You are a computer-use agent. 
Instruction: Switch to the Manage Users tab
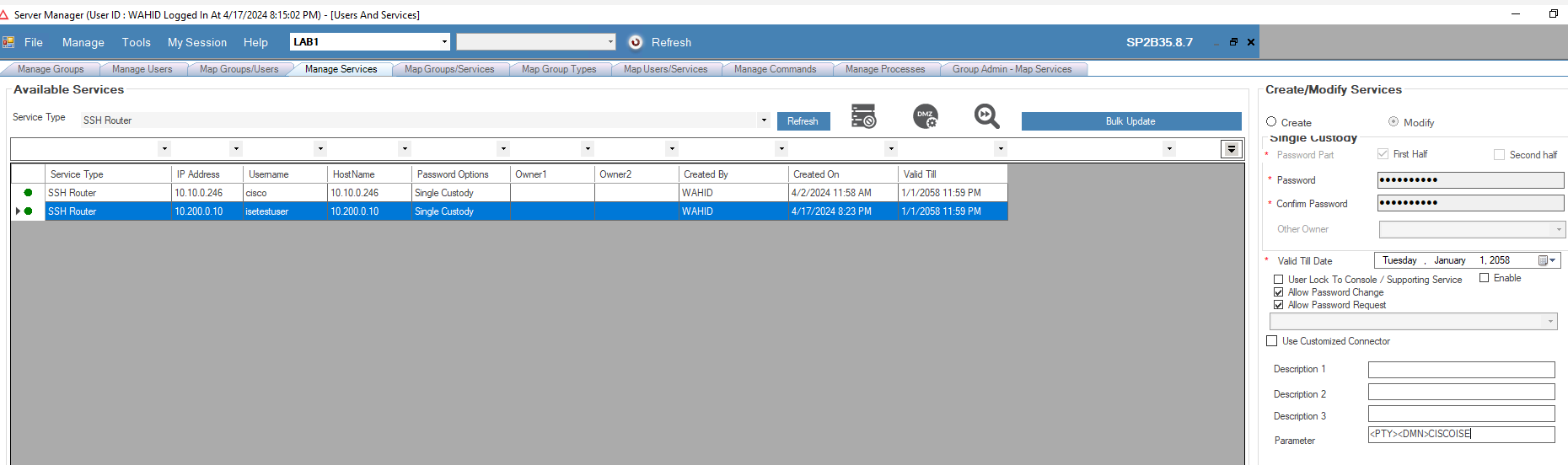tap(142, 69)
